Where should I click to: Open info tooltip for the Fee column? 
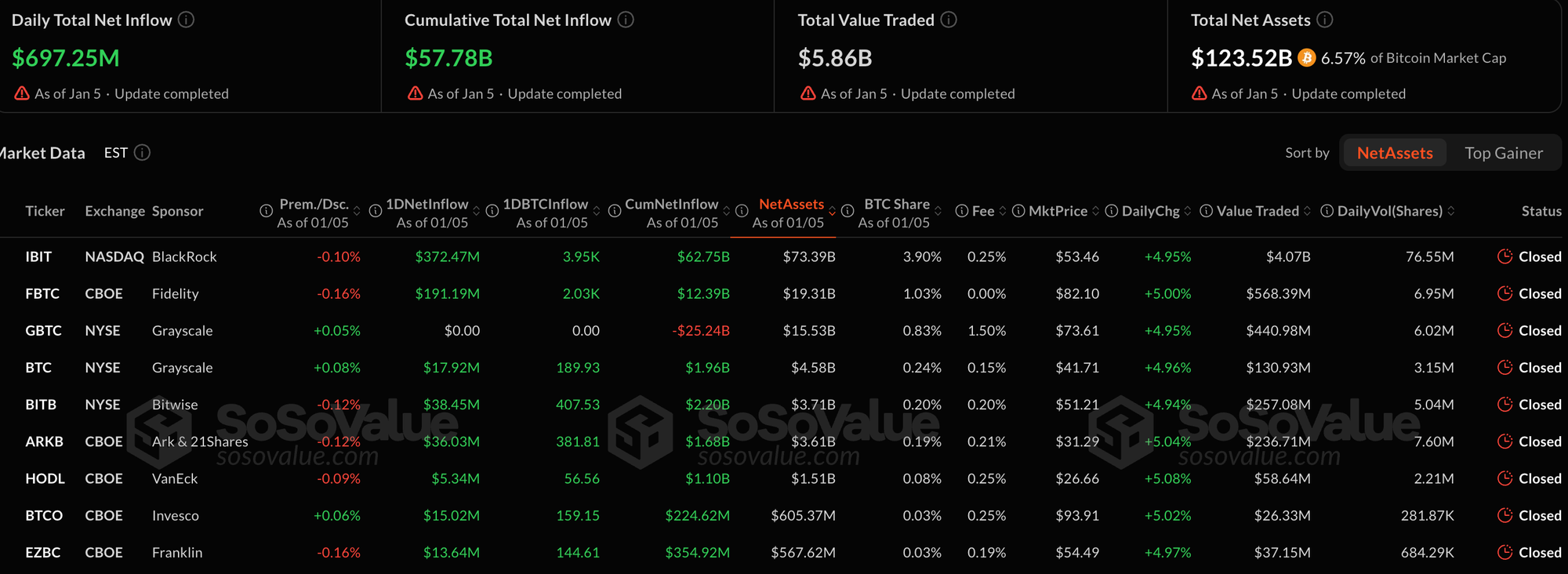(961, 210)
